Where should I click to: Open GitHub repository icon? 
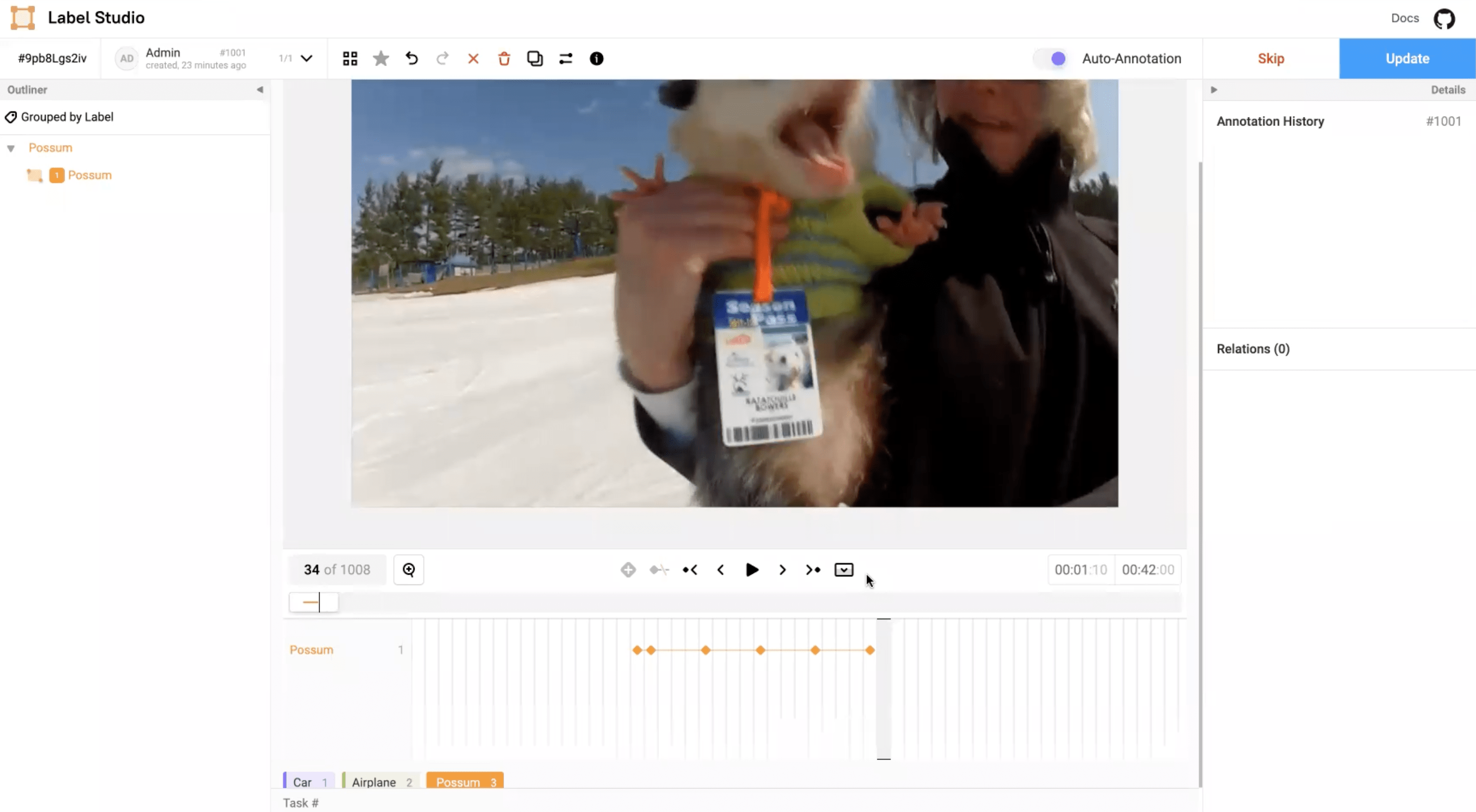[x=1444, y=19]
